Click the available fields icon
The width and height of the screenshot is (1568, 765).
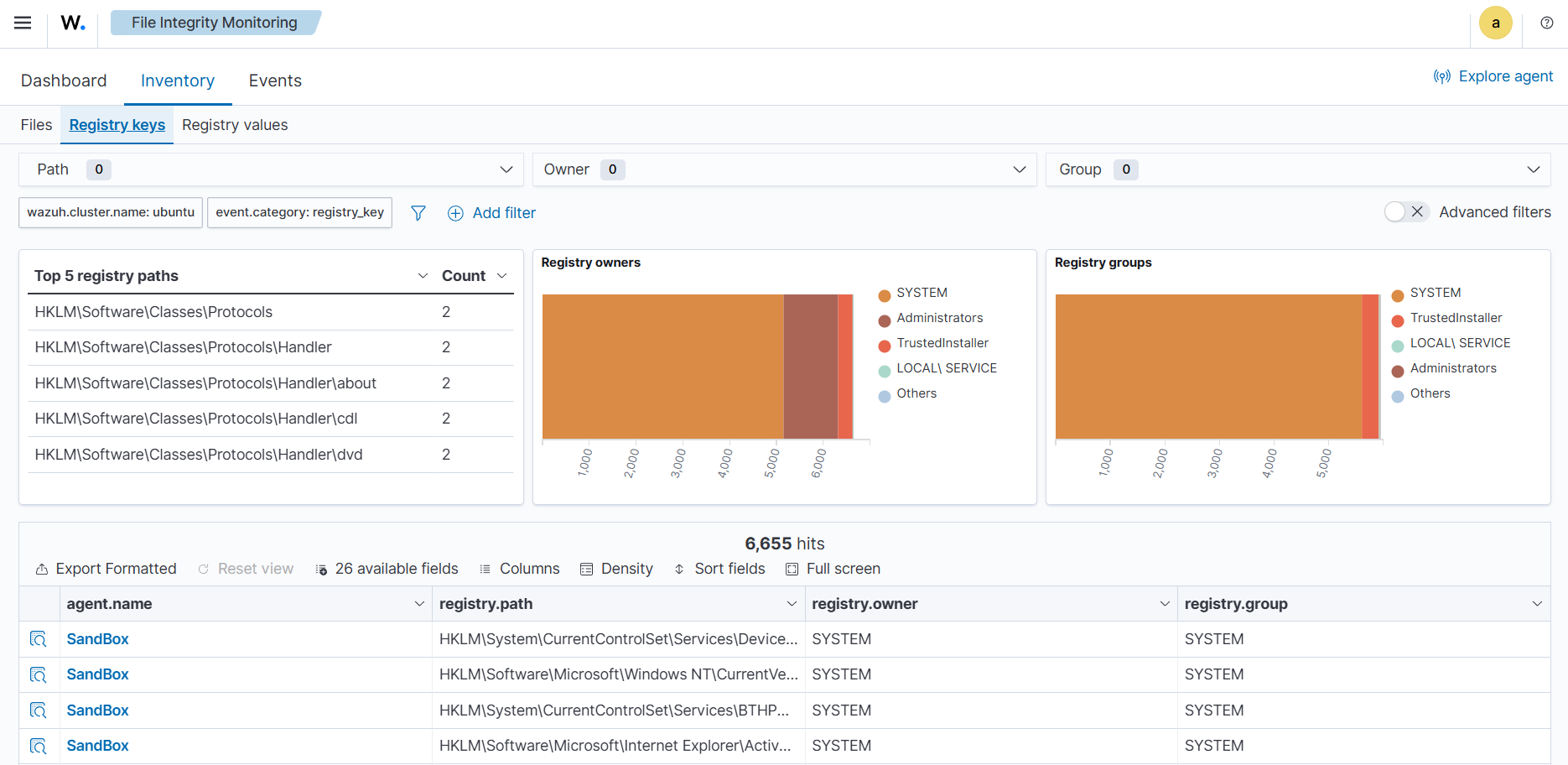pyautogui.click(x=321, y=570)
